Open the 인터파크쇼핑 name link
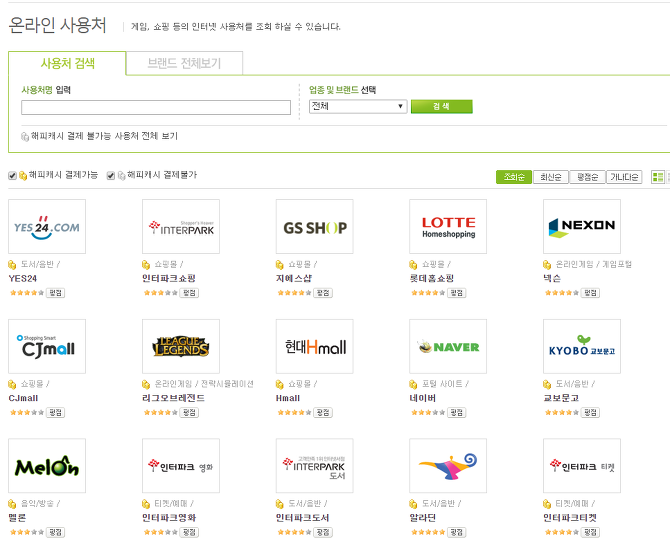This screenshot has height=552, width=670. point(169,279)
